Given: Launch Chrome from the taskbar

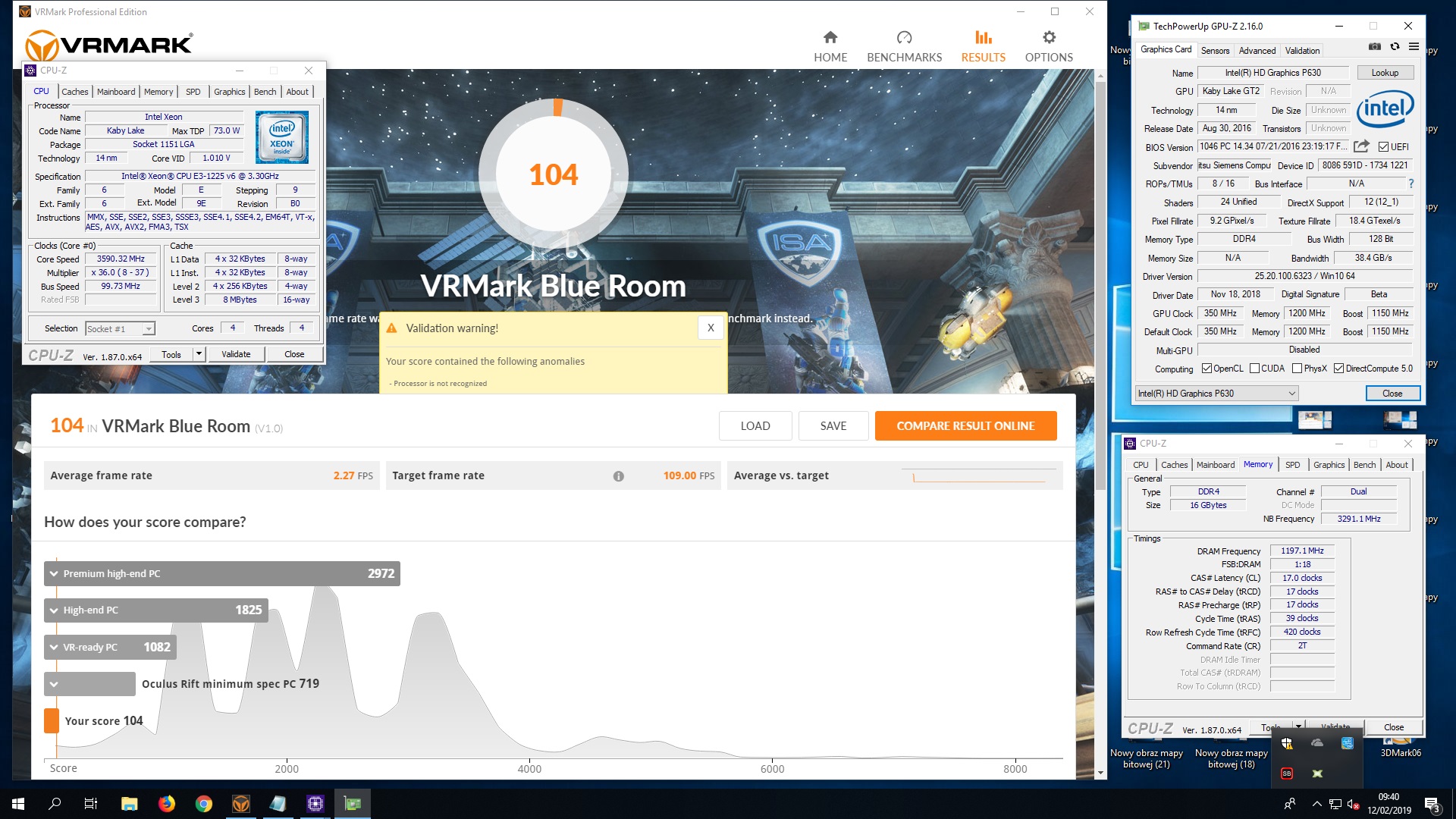Looking at the screenshot, I should coord(203,804).
